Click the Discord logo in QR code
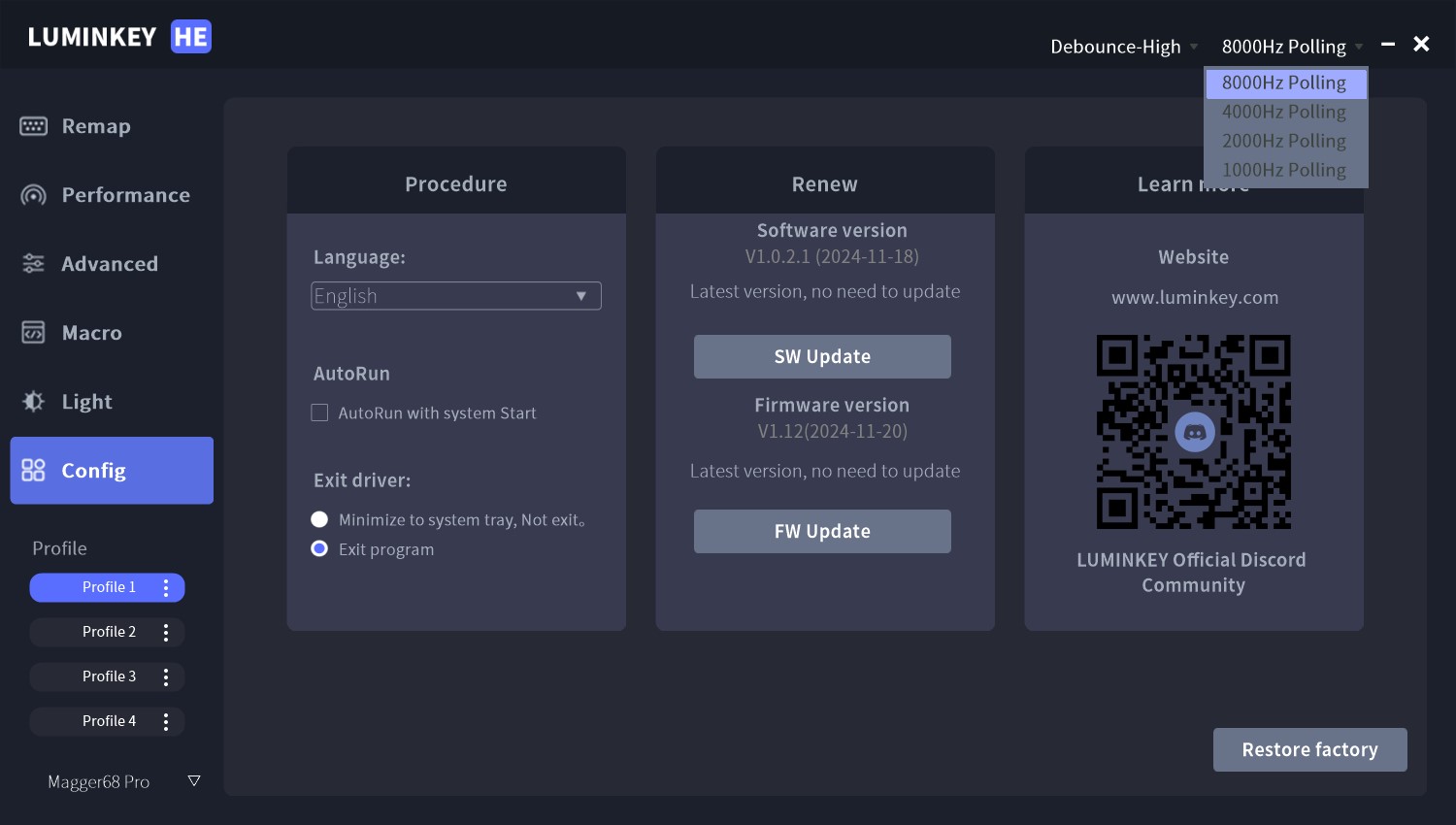Viewport: 1456px width, 825px height. pos(1195,432)
